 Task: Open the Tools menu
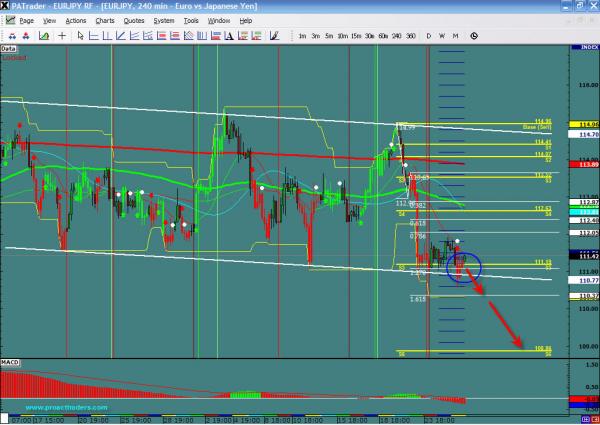[192, 20]
